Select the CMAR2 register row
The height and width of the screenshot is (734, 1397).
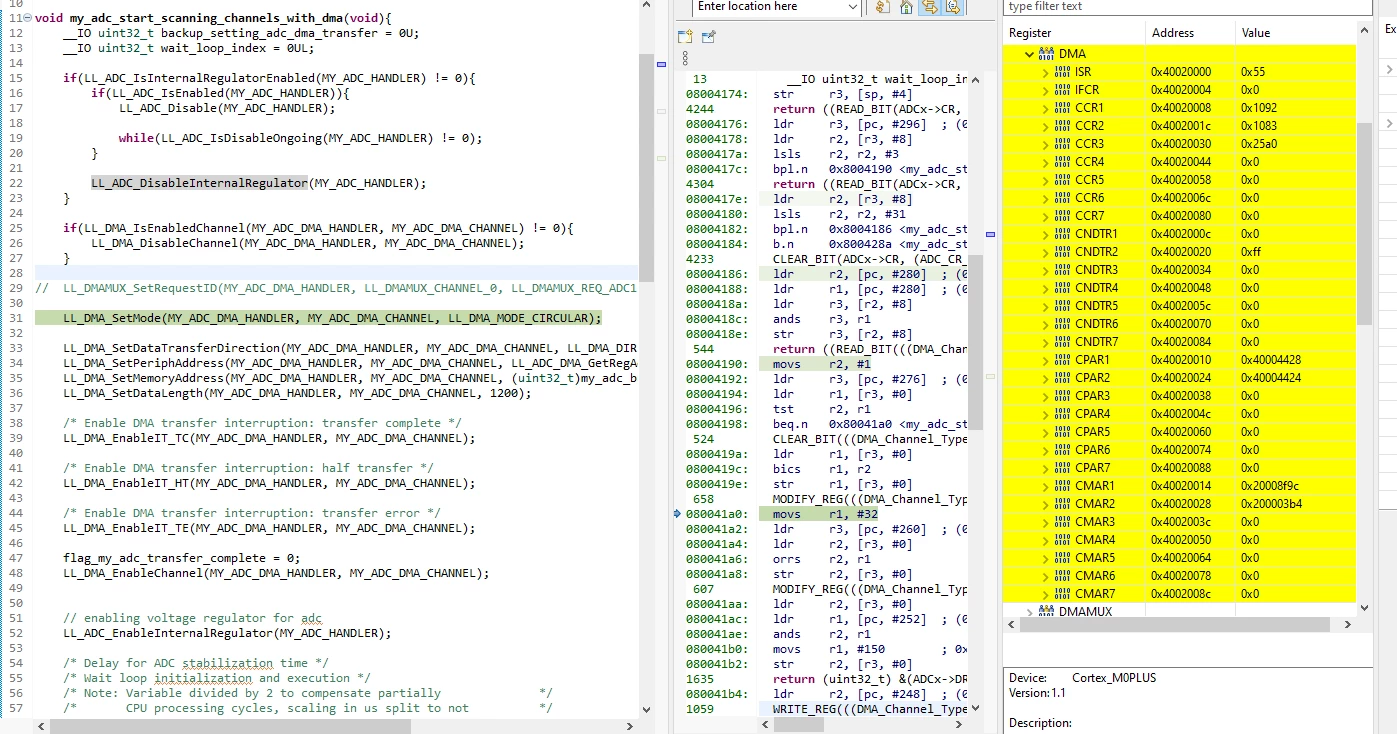click(x=1179, y=504)
